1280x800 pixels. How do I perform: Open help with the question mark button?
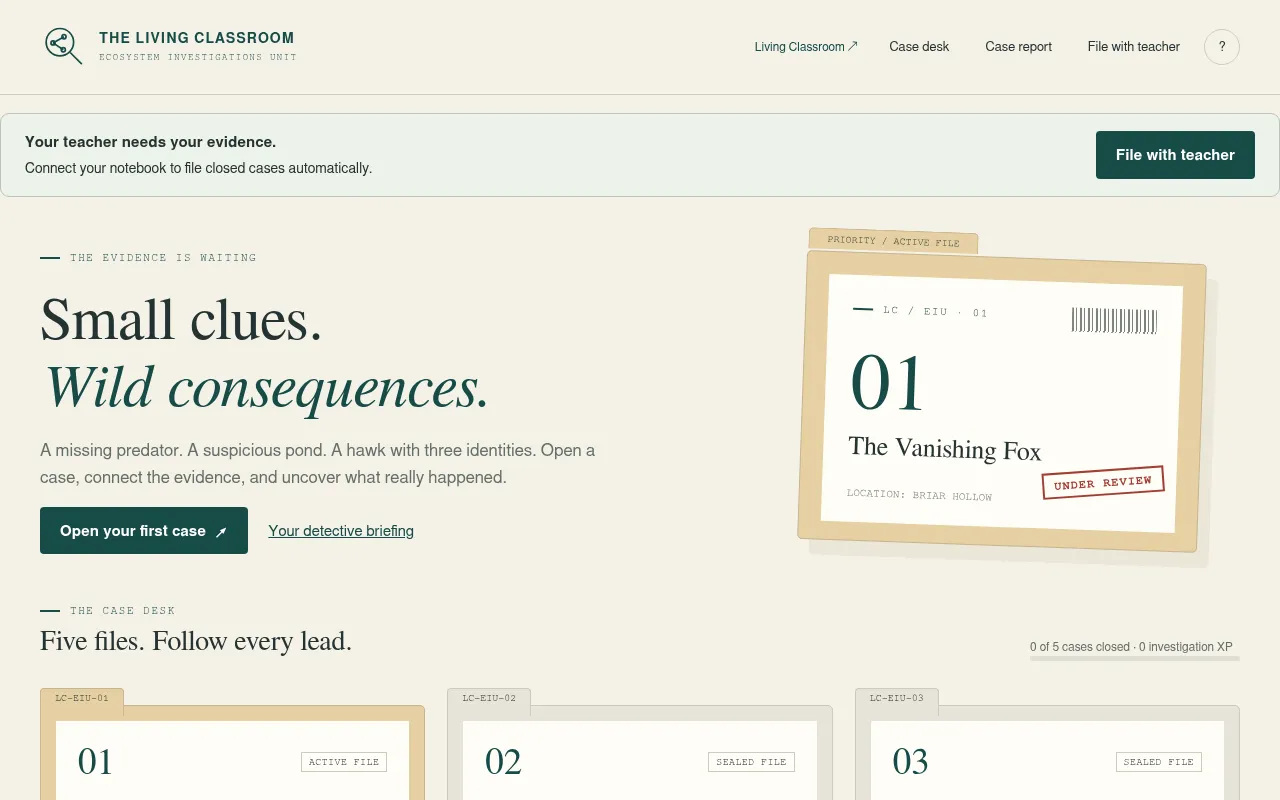point(1222,47)
